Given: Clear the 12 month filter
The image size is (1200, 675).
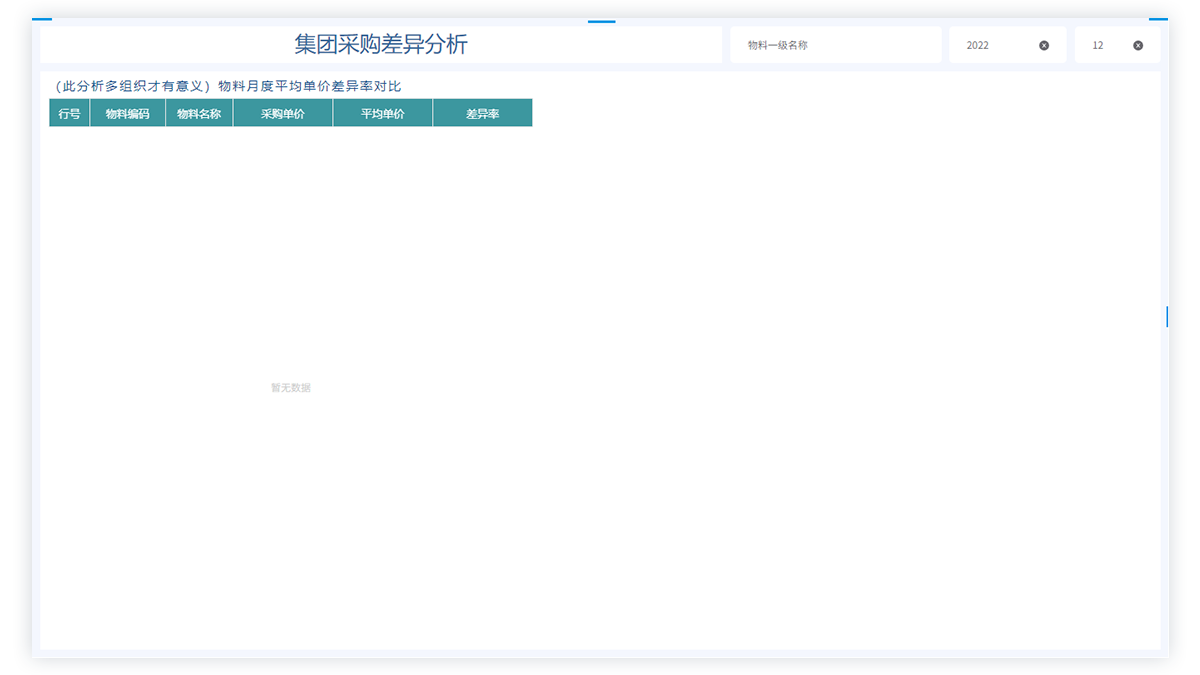Looking at the screenshot, I should coord(1138,45).
